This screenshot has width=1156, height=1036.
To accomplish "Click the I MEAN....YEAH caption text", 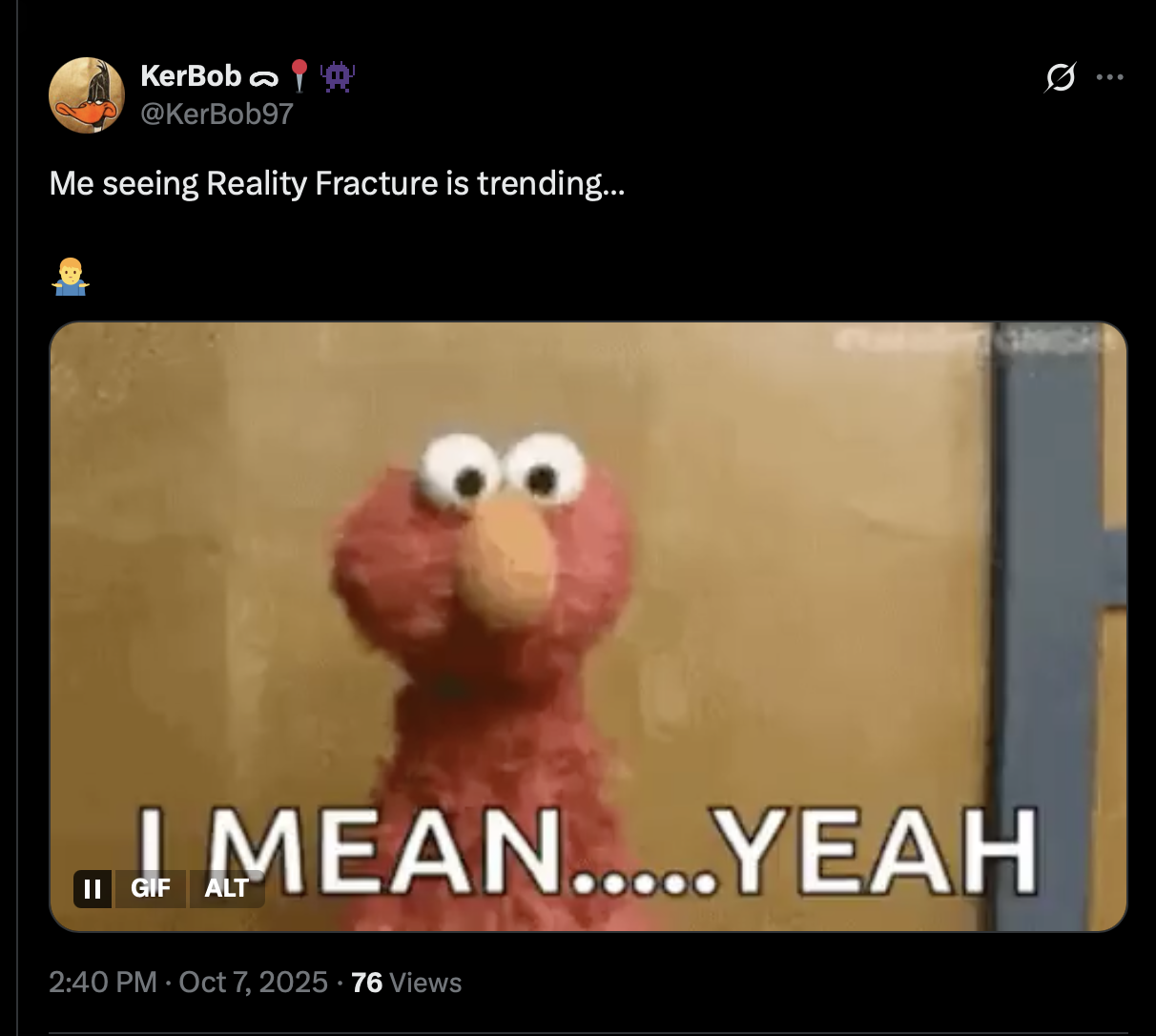I will point(588,852).
